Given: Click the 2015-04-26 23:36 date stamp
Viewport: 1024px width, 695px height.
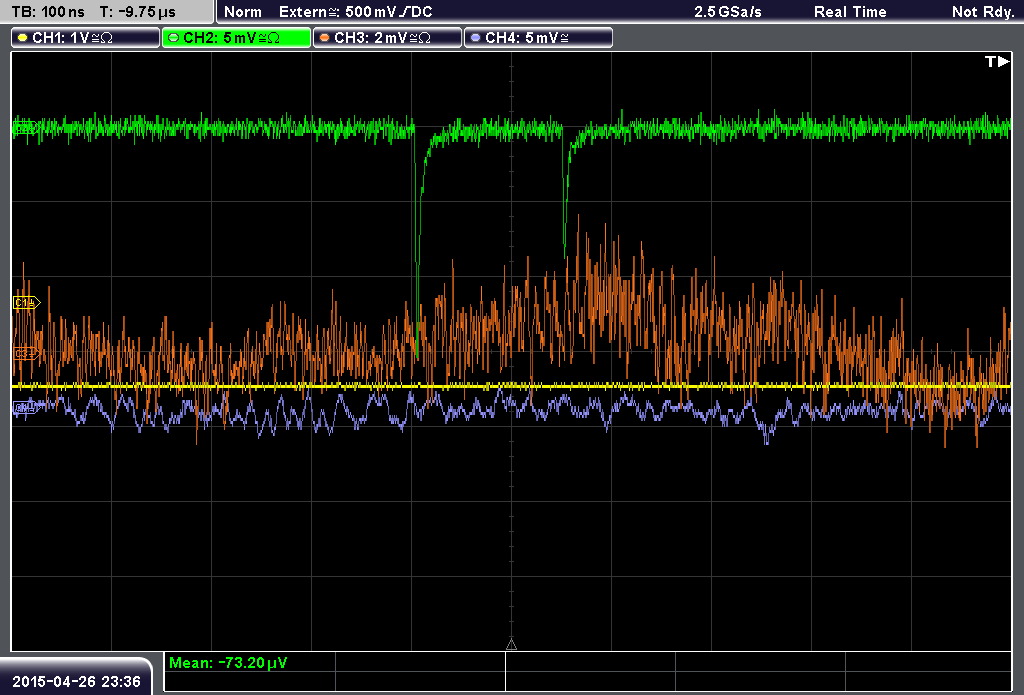Looking at the screenshot, I should [76, 681].
